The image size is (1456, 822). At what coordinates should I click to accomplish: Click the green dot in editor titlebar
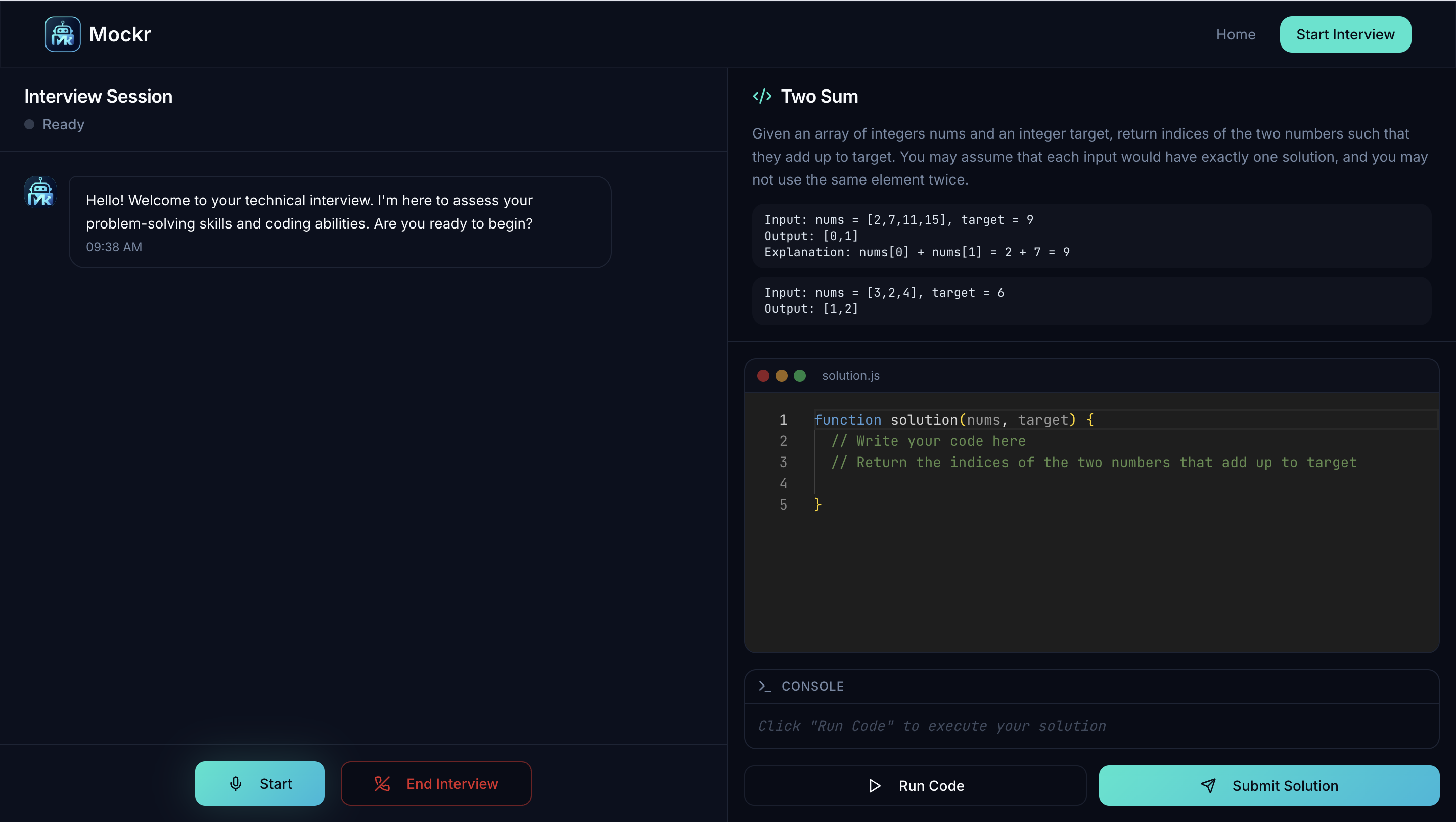click(x=799, y=376)
